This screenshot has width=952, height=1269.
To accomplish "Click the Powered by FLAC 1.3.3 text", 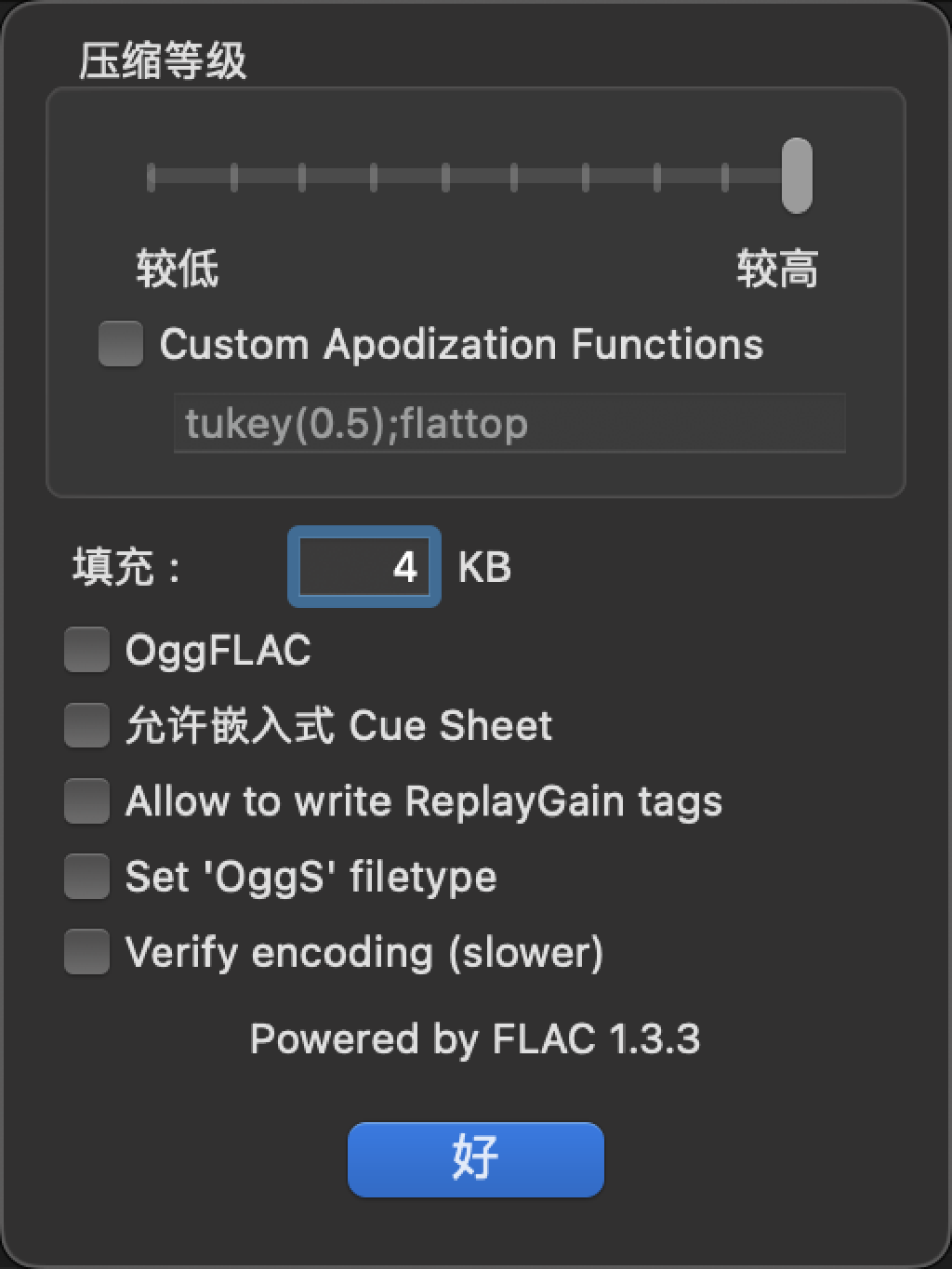I will coord(475,1038).
